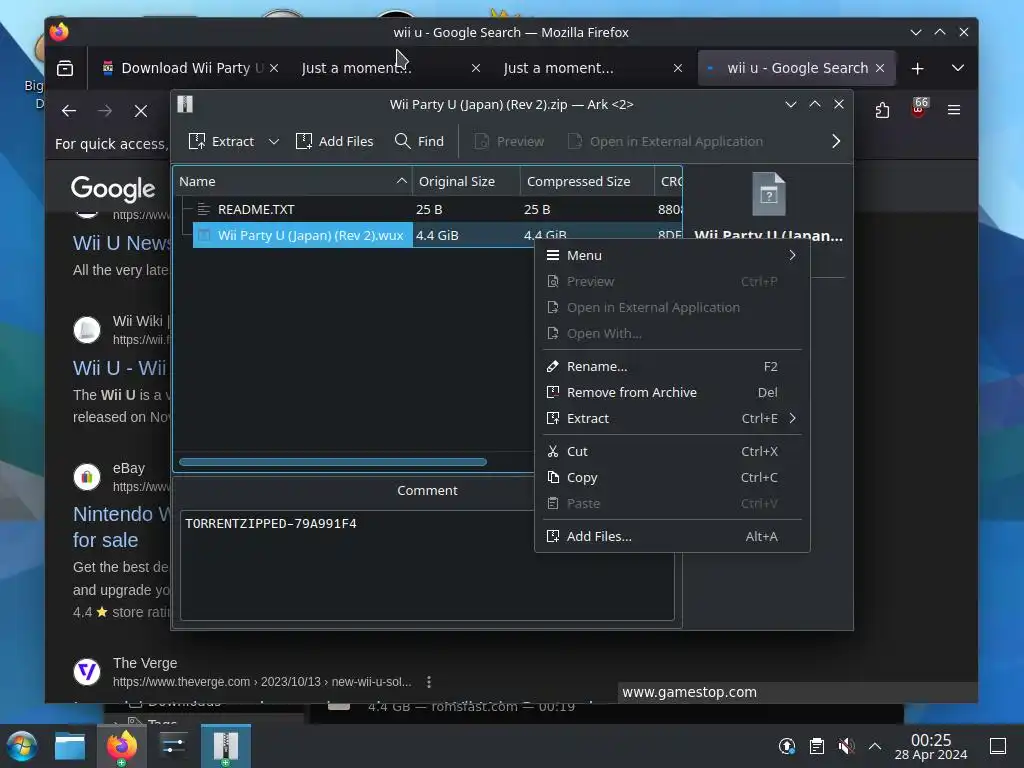Expand the Ark toolbar overflow chevron
The width and height of the screenshot is (1024, 768).
tap(836, 141)
